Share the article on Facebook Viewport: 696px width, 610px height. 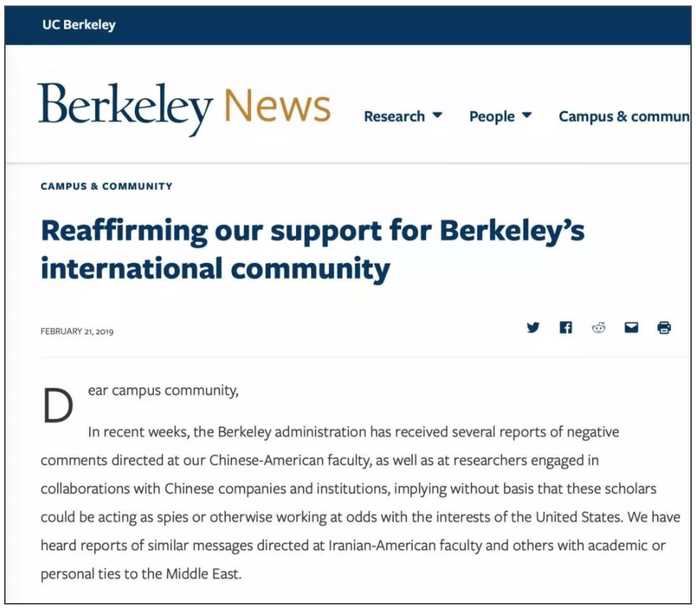coord(566,328)
